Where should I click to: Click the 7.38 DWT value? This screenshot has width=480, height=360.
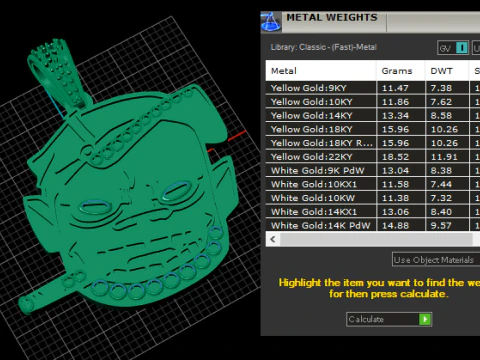coord(441,88)
